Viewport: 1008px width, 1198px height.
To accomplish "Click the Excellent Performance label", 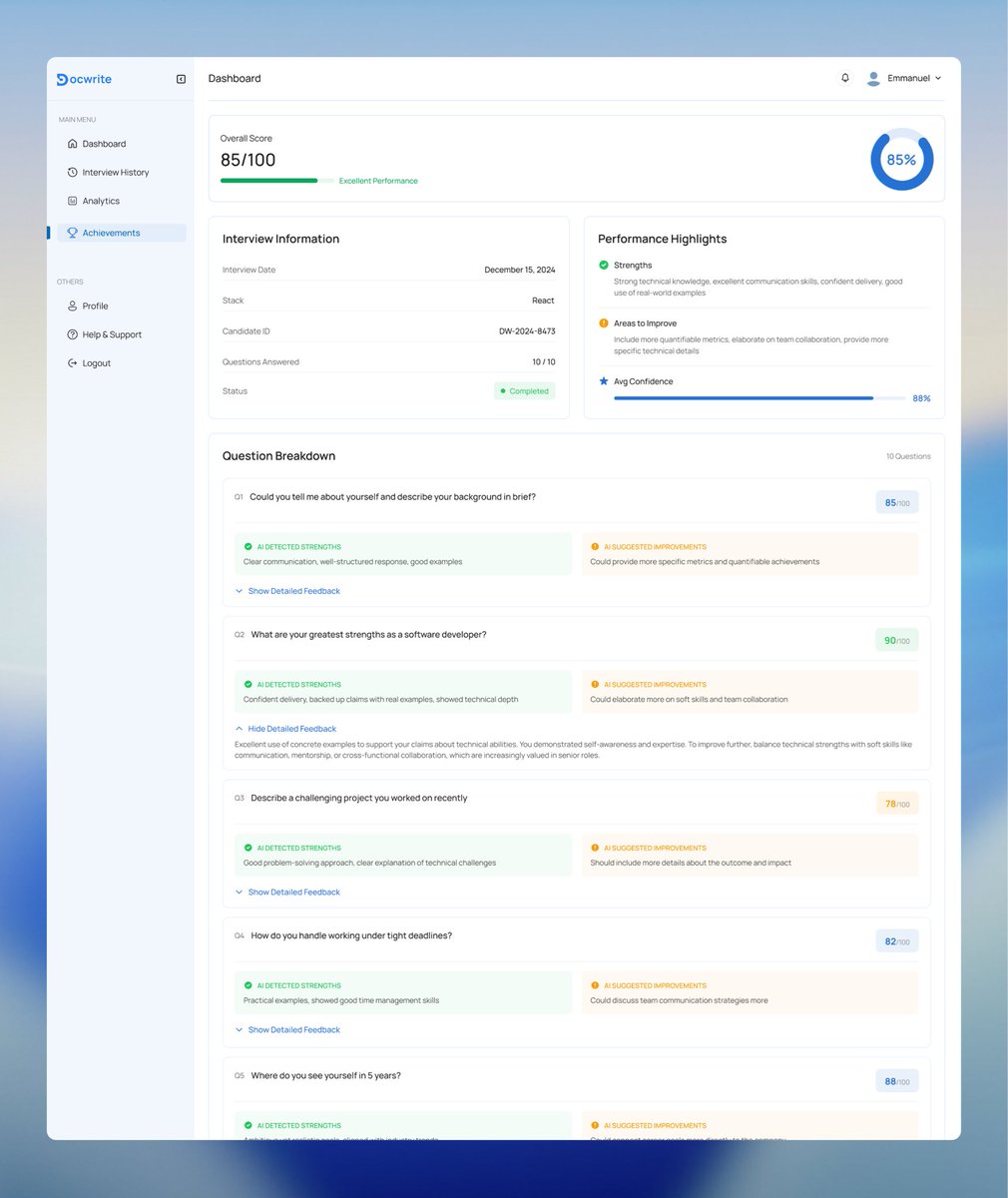I will [378, 181].
